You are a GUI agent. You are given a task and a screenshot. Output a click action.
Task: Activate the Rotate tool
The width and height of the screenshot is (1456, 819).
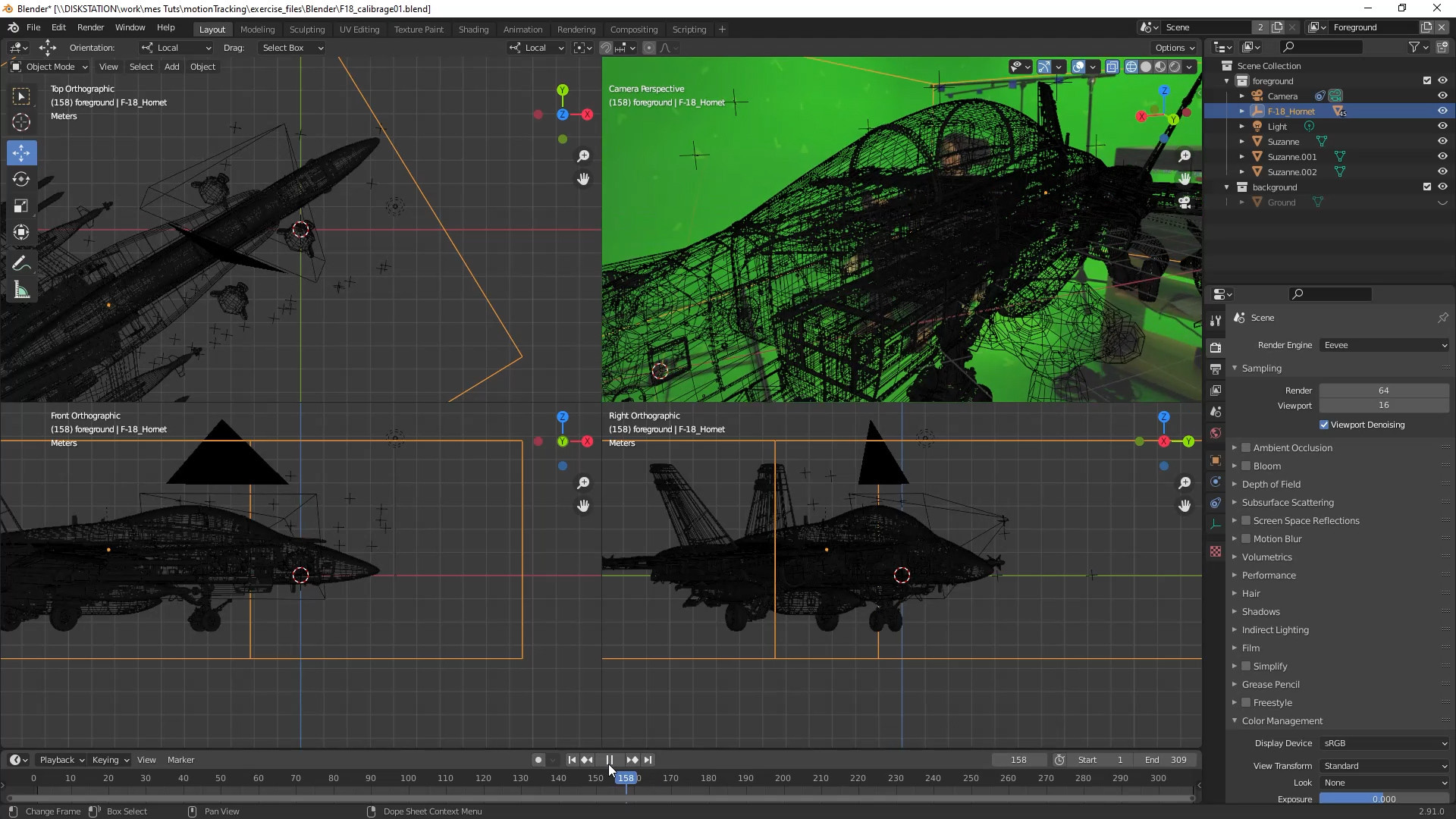21,179
